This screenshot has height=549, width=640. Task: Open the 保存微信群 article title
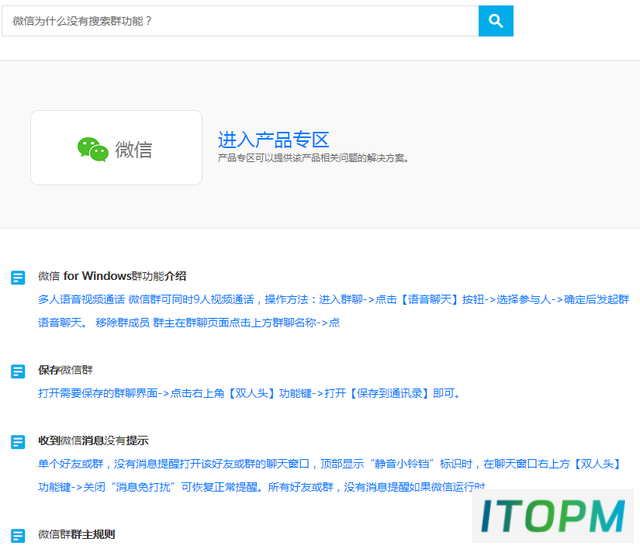coord(65,370)
